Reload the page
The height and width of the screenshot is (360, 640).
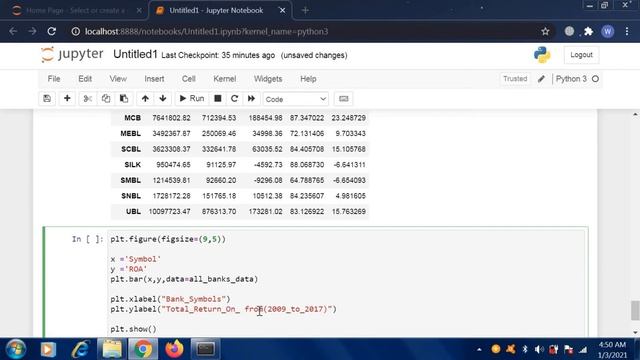pos(51,31)
